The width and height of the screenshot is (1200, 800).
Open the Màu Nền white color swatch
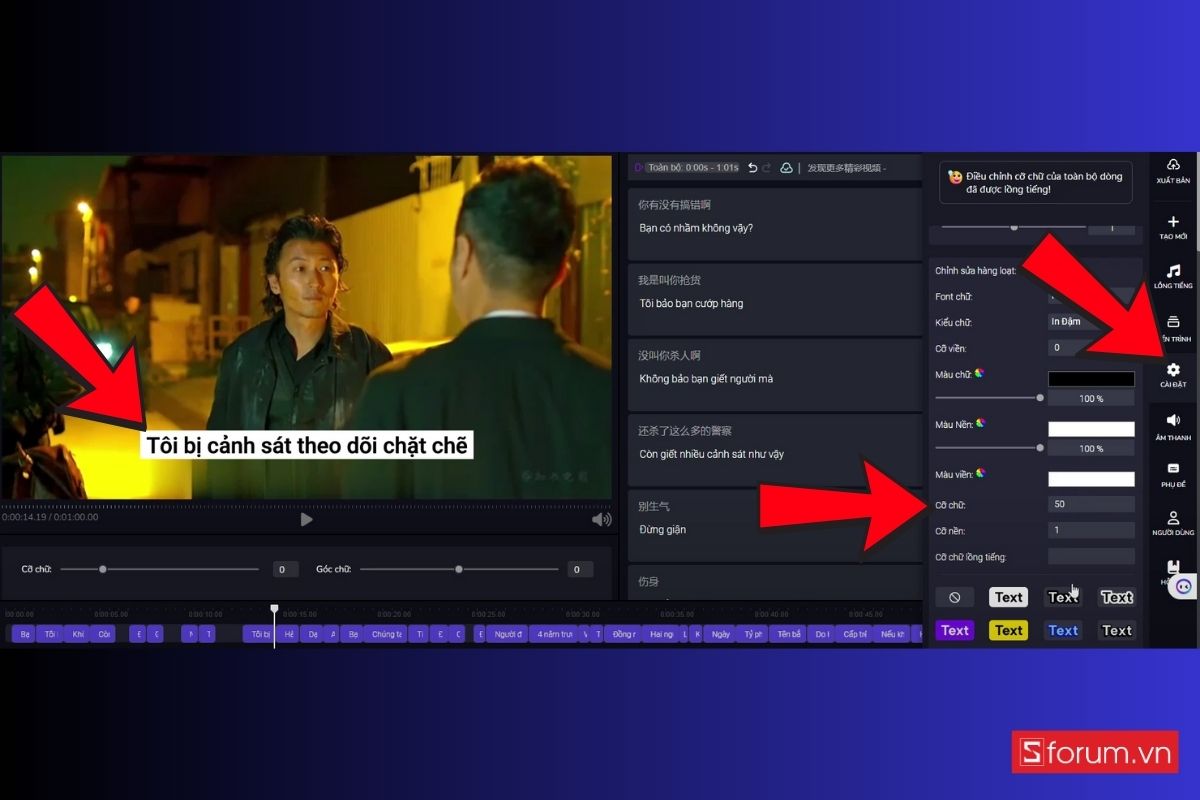pyautogui.click(x=1090, y=429)
